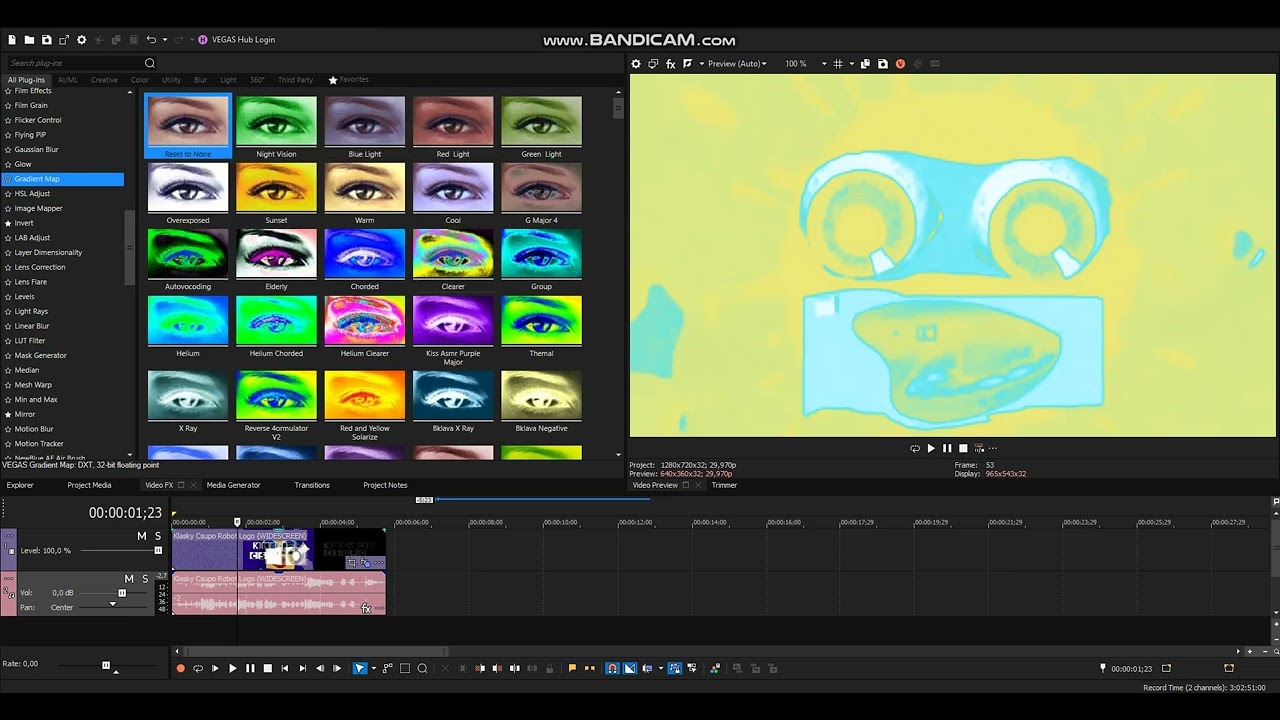Click the plug-in search magnifier icon
This screenshot has width=1280, height=720.
(150, 63)
